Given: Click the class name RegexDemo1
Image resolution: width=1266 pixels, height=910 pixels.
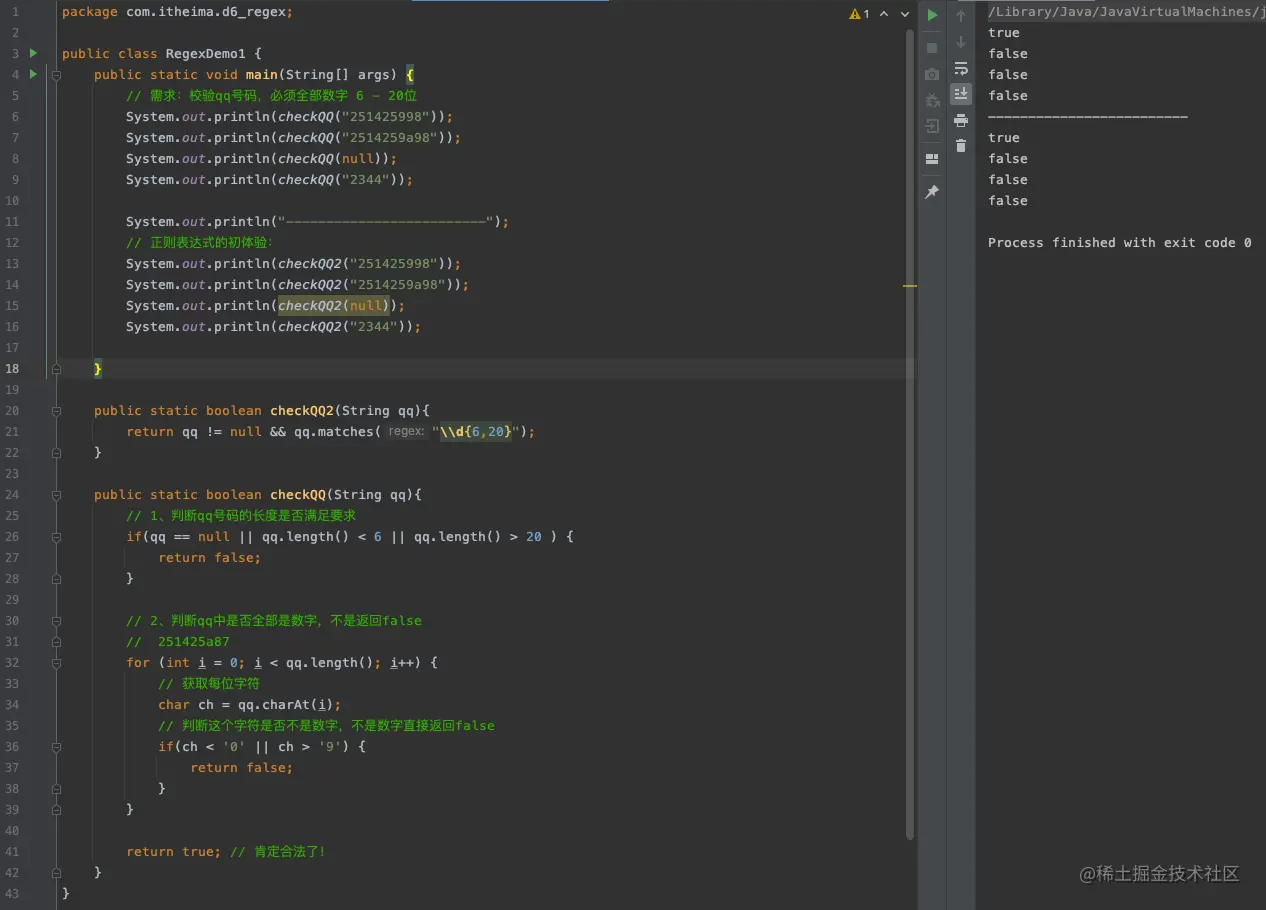Looking at the screenshot, I should click(206, 54).
